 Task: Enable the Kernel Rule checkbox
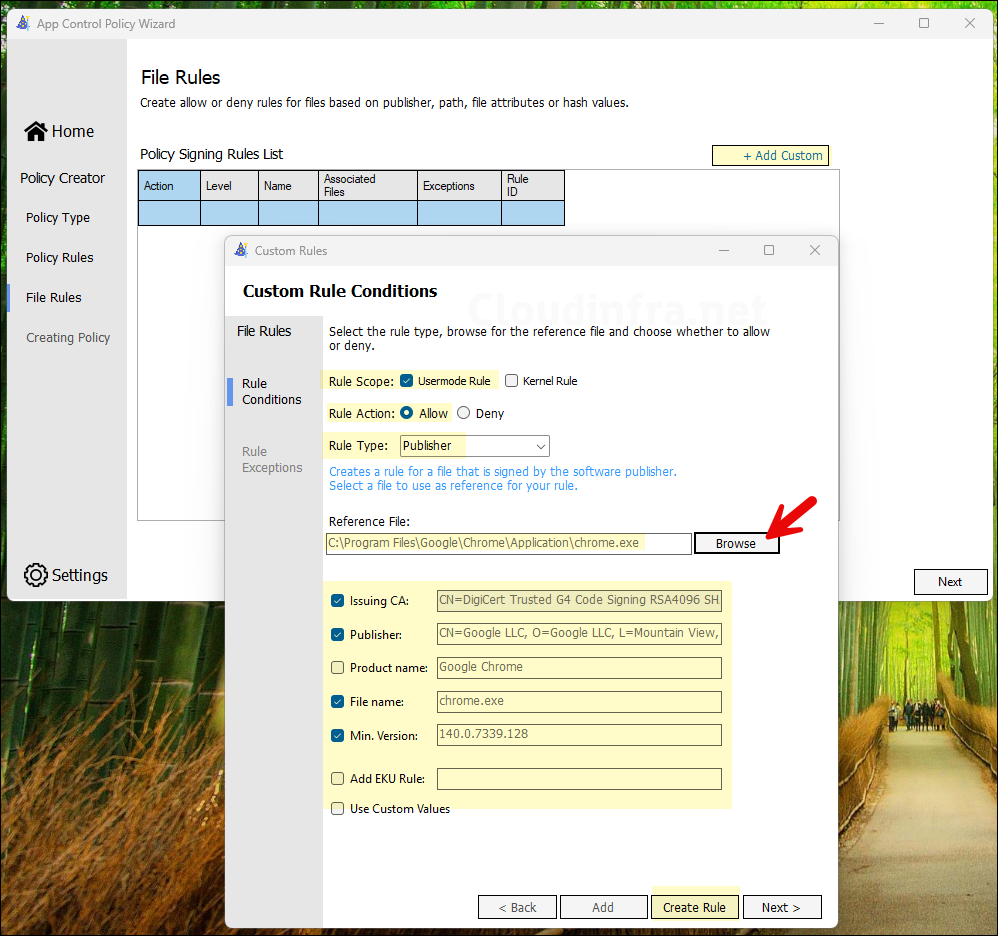tap(512, 381)
